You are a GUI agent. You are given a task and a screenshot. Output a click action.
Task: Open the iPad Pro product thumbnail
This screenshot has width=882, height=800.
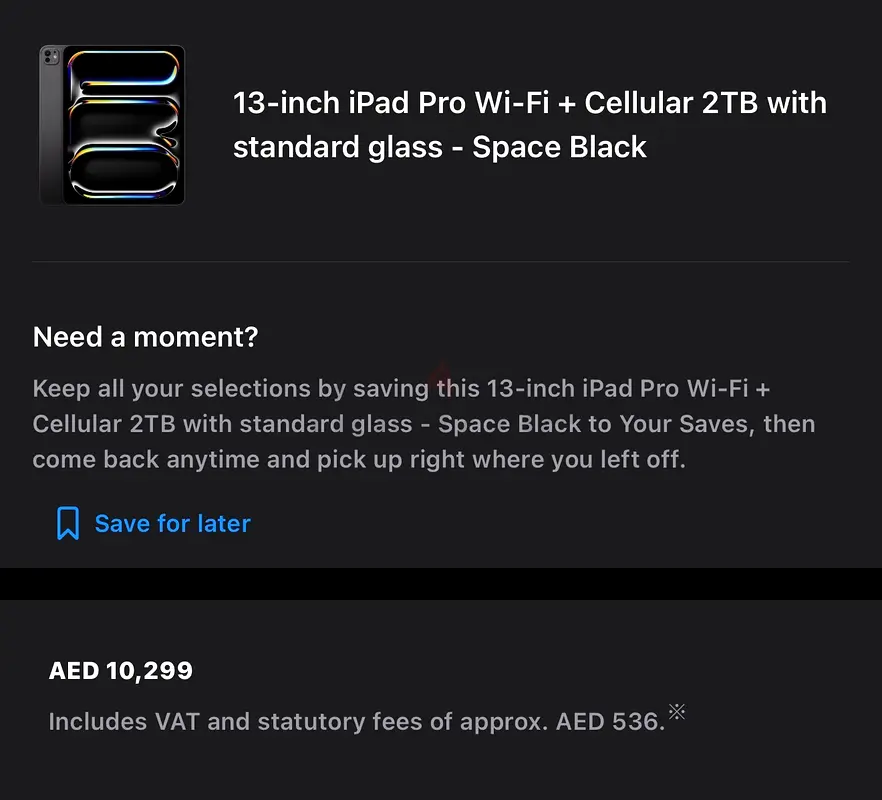[112, 125]
